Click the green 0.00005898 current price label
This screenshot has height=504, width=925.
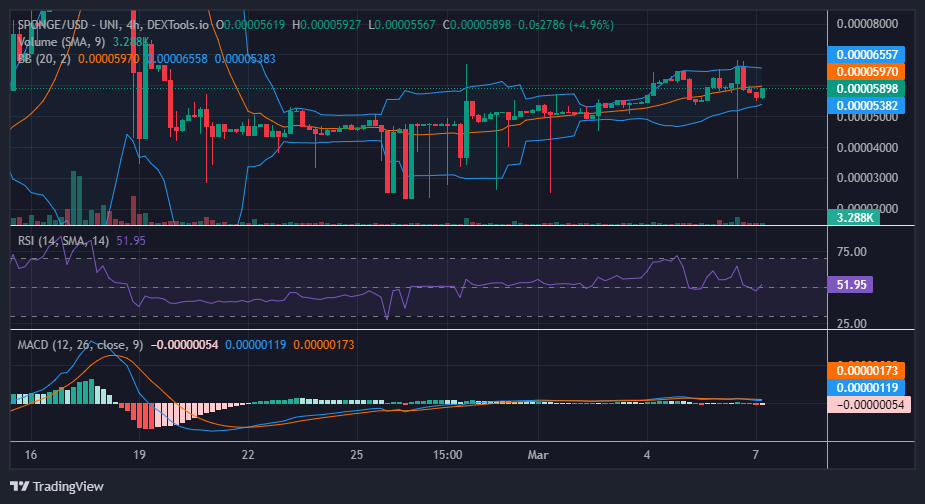[x=867, y=89]
